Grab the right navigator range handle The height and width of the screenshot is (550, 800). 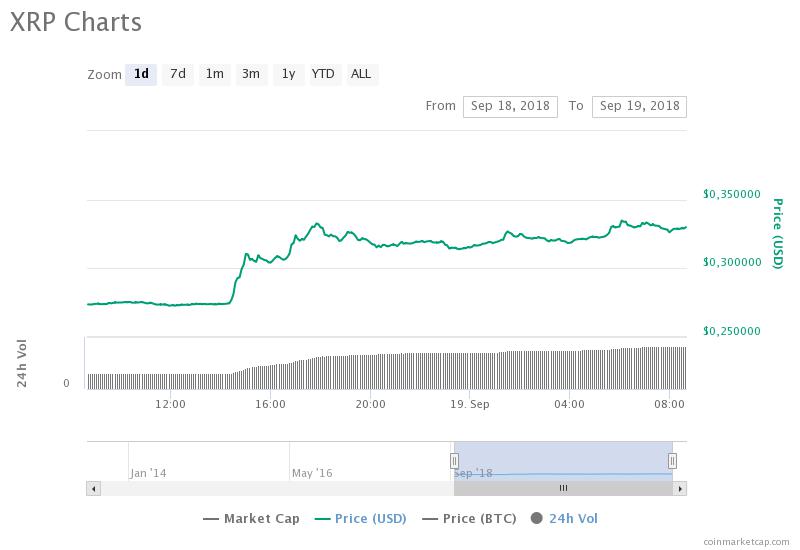point(672,461)
